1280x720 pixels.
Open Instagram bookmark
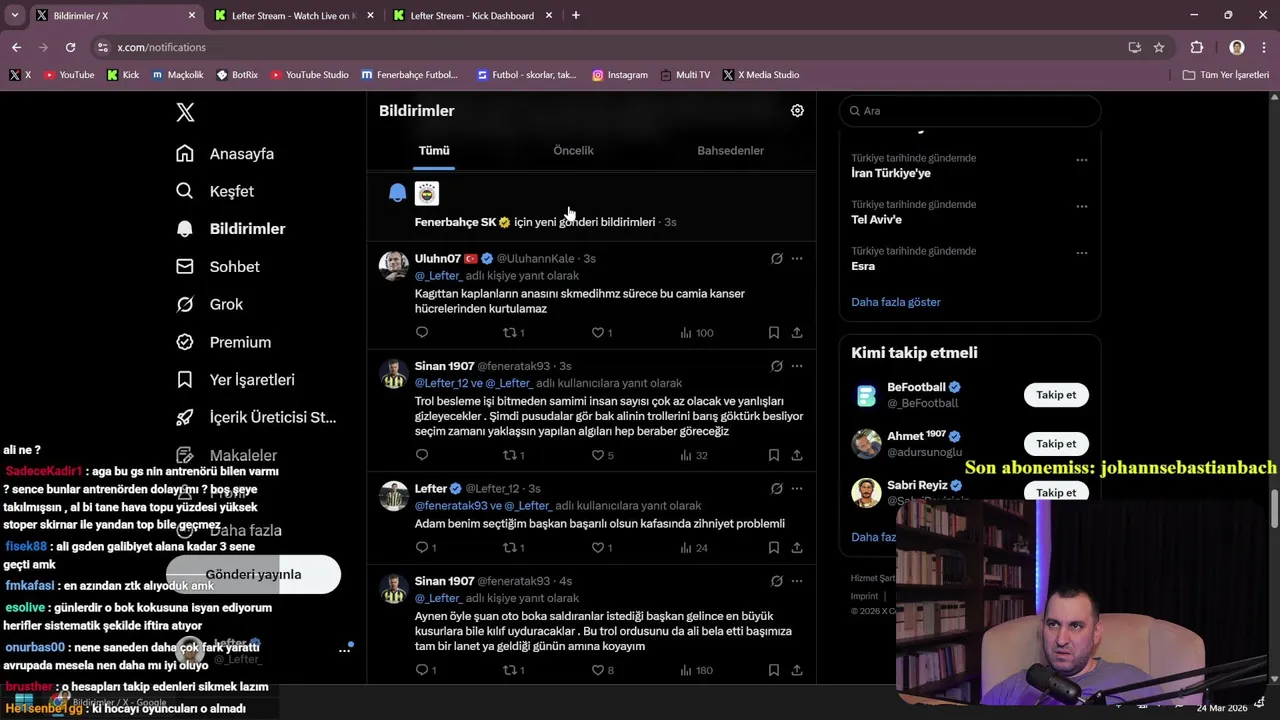tap(620, 75)
